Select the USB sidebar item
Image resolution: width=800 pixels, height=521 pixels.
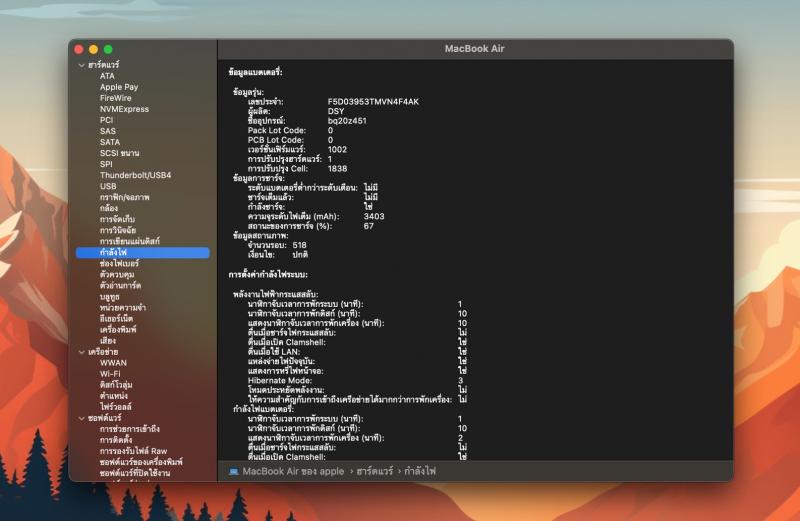click(x=108, y=186)
